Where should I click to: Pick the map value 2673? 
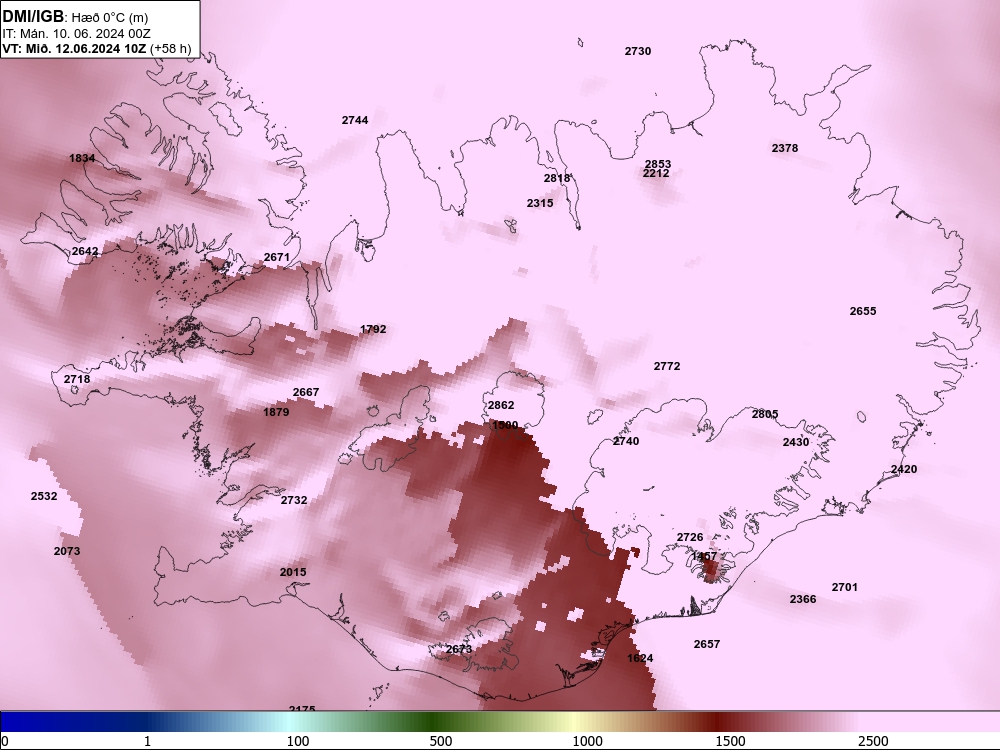(459, 649)
